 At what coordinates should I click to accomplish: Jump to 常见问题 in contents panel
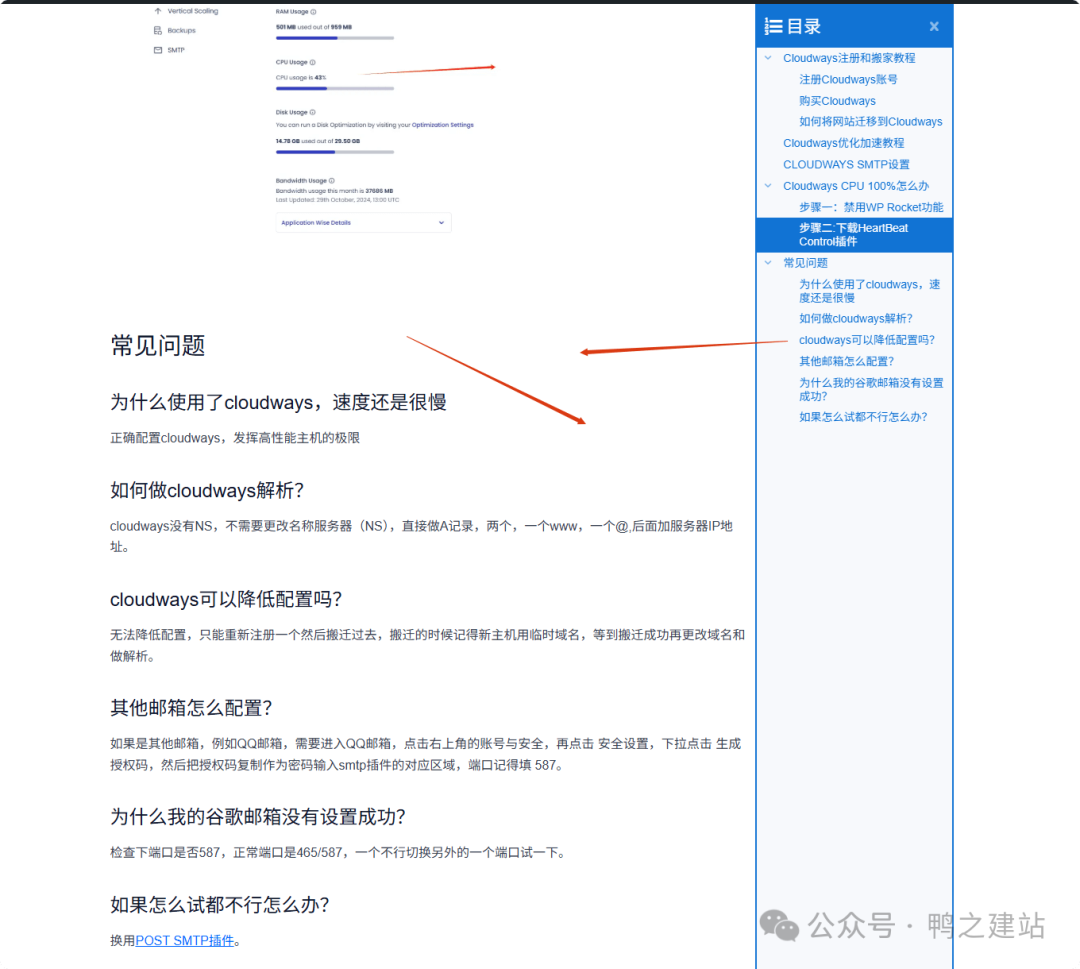pos(805,262)
